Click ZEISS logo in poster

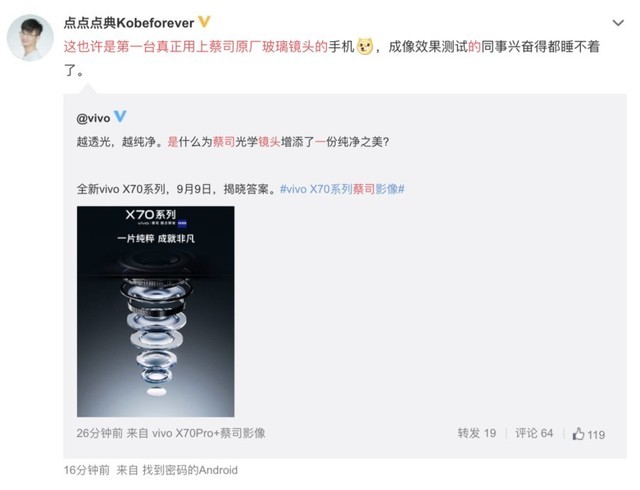tap(182, 223)
